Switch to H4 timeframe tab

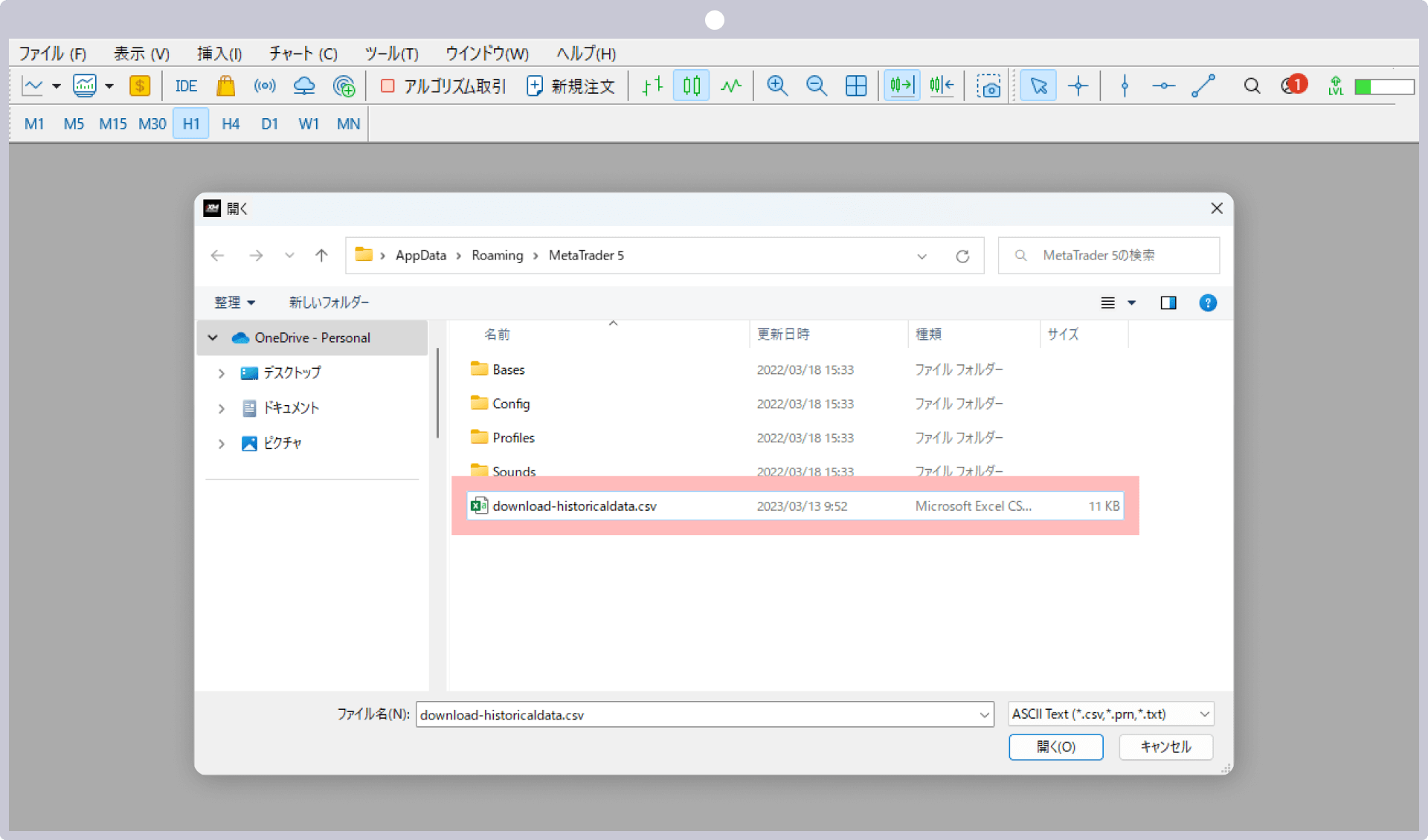229,124
